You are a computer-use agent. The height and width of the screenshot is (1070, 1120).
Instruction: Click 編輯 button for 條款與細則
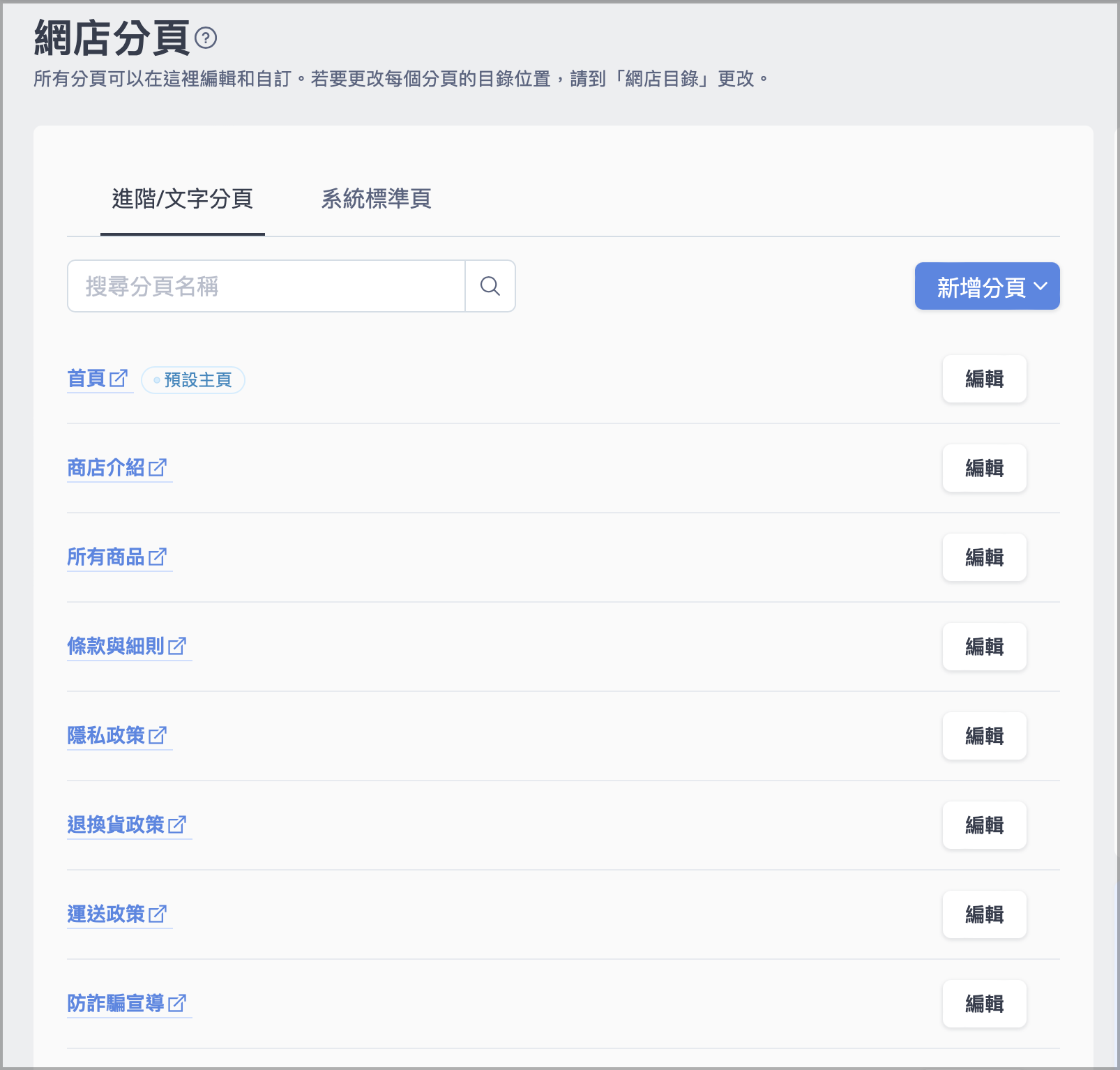pos(984,647)
